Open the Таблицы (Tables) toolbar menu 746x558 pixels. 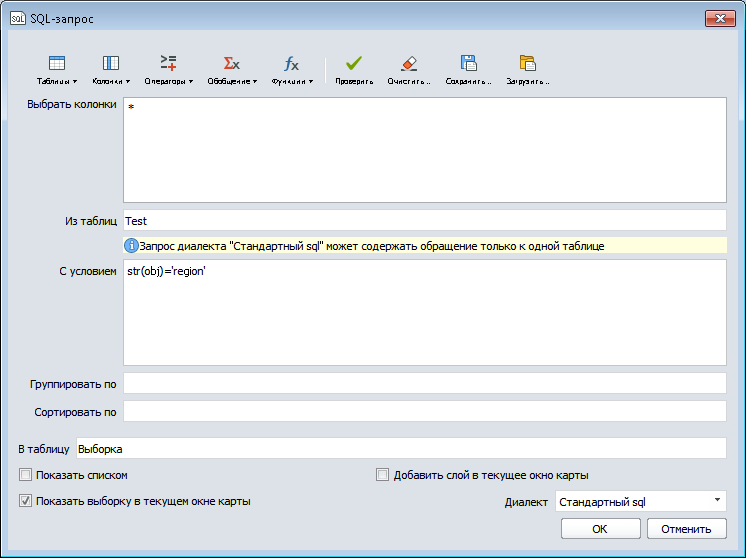(x=57, y=69)
